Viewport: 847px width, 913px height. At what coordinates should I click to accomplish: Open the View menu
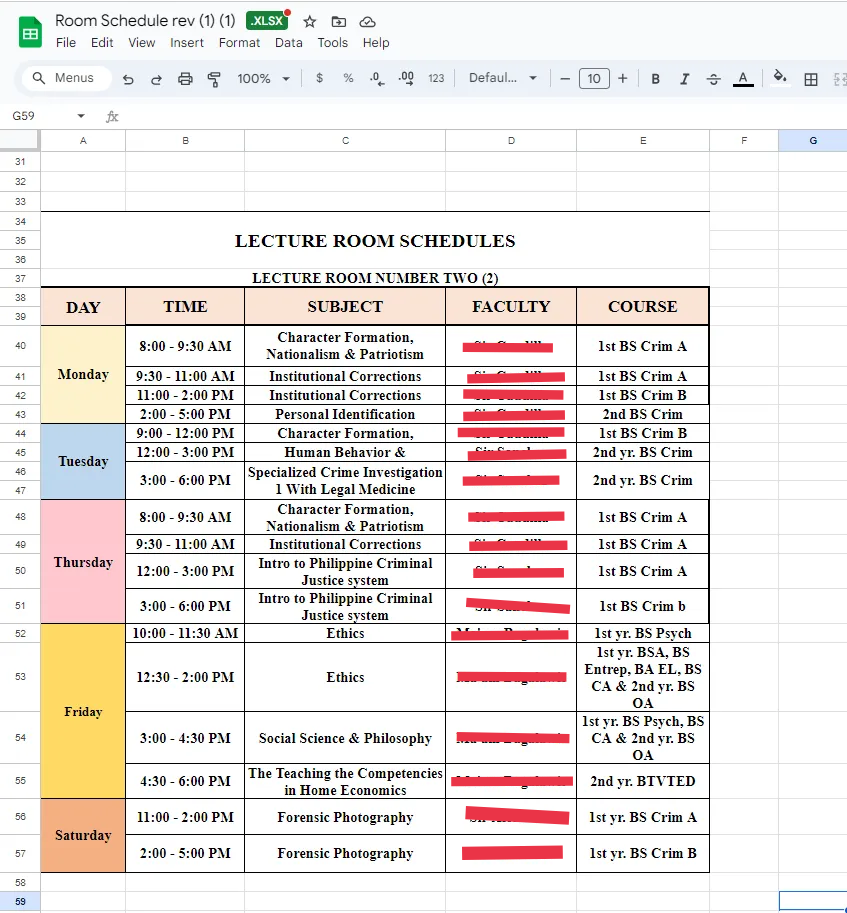coord(141,43)
